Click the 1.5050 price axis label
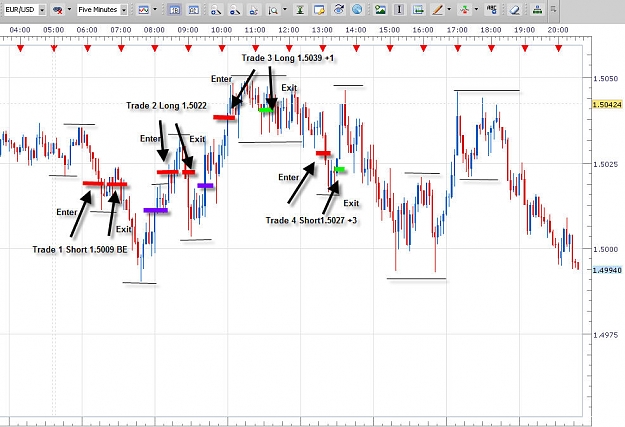 pos(605,79)
